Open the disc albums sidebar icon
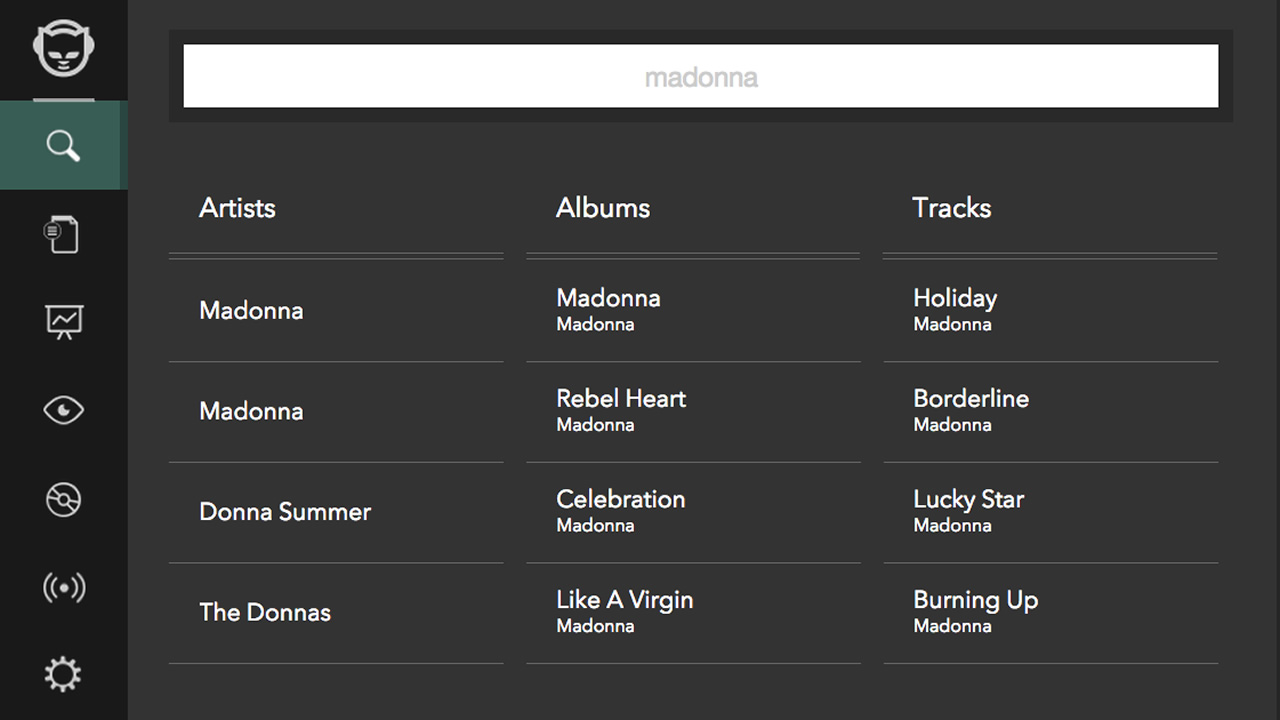Image resolution: width=1280 pixels, height=720 pixels. [63, 500]
